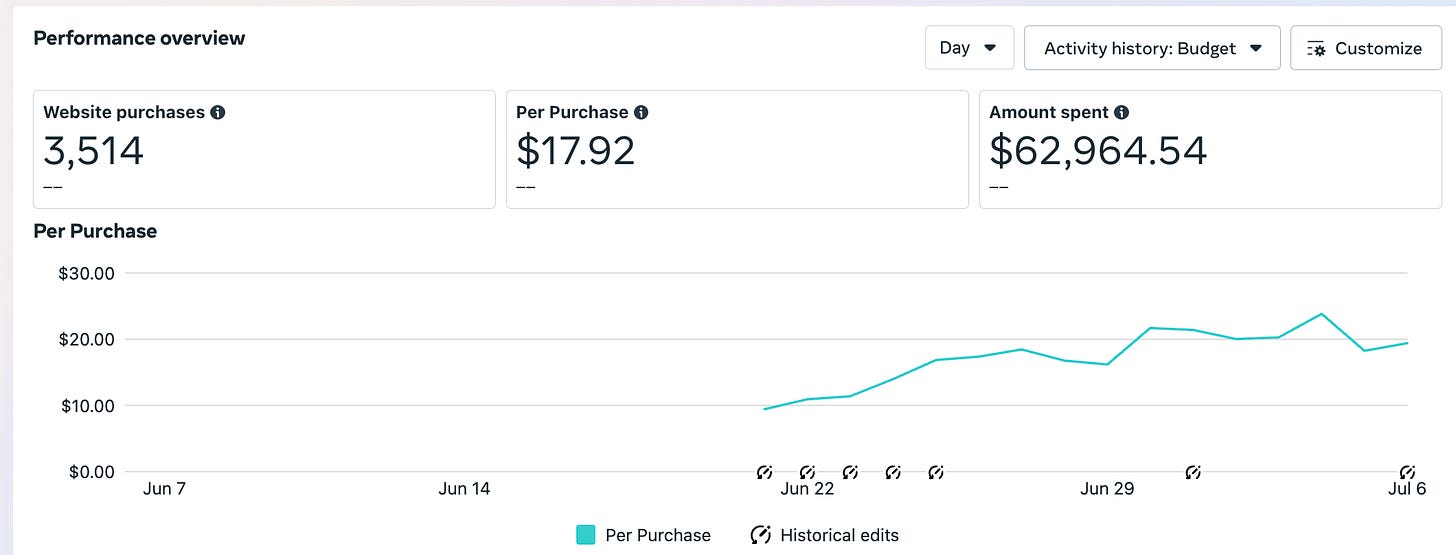Click the peak point of the teal line
1456x555 pixels.
(1322, 314)
